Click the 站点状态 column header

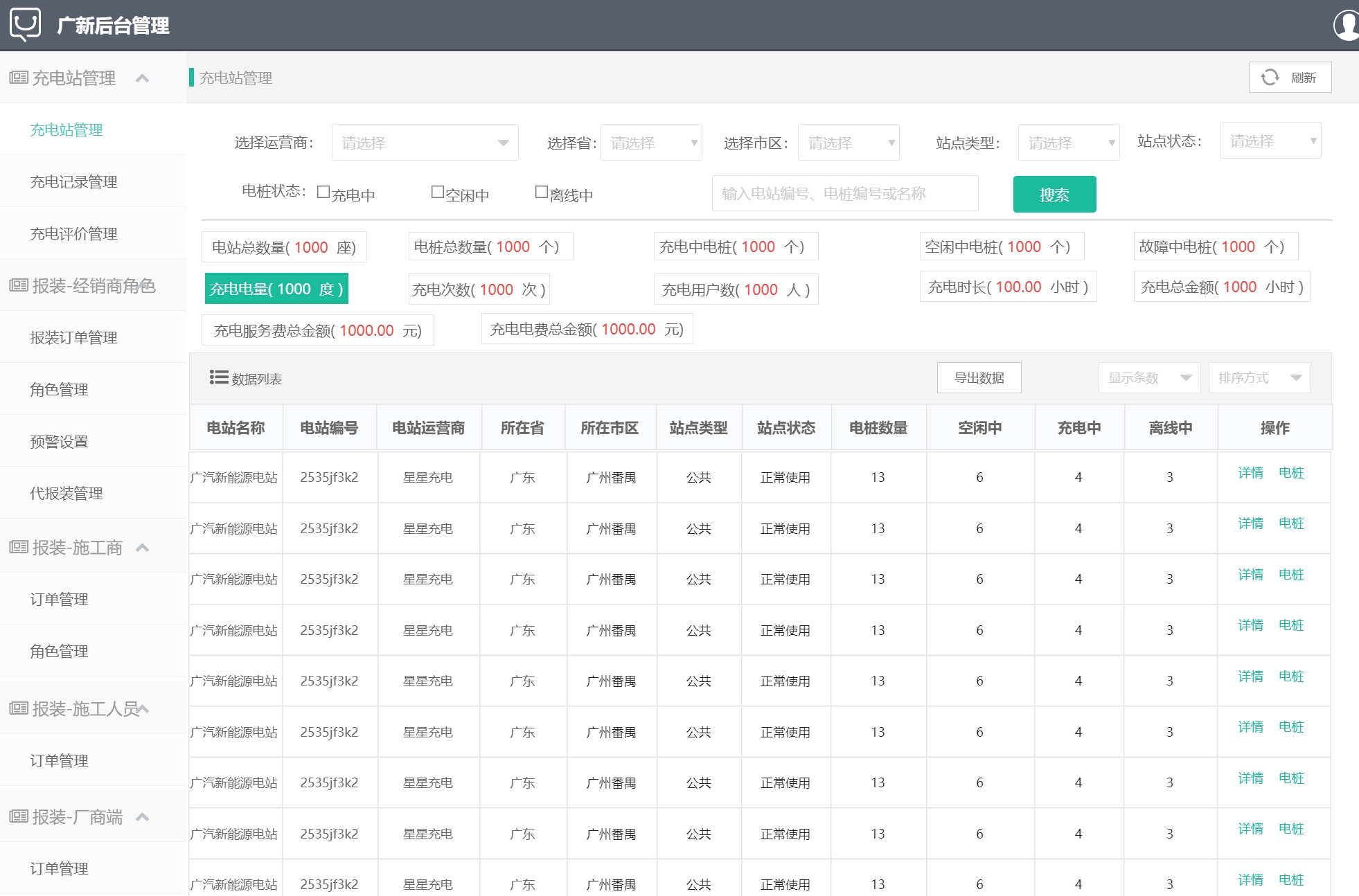point(786,428)
